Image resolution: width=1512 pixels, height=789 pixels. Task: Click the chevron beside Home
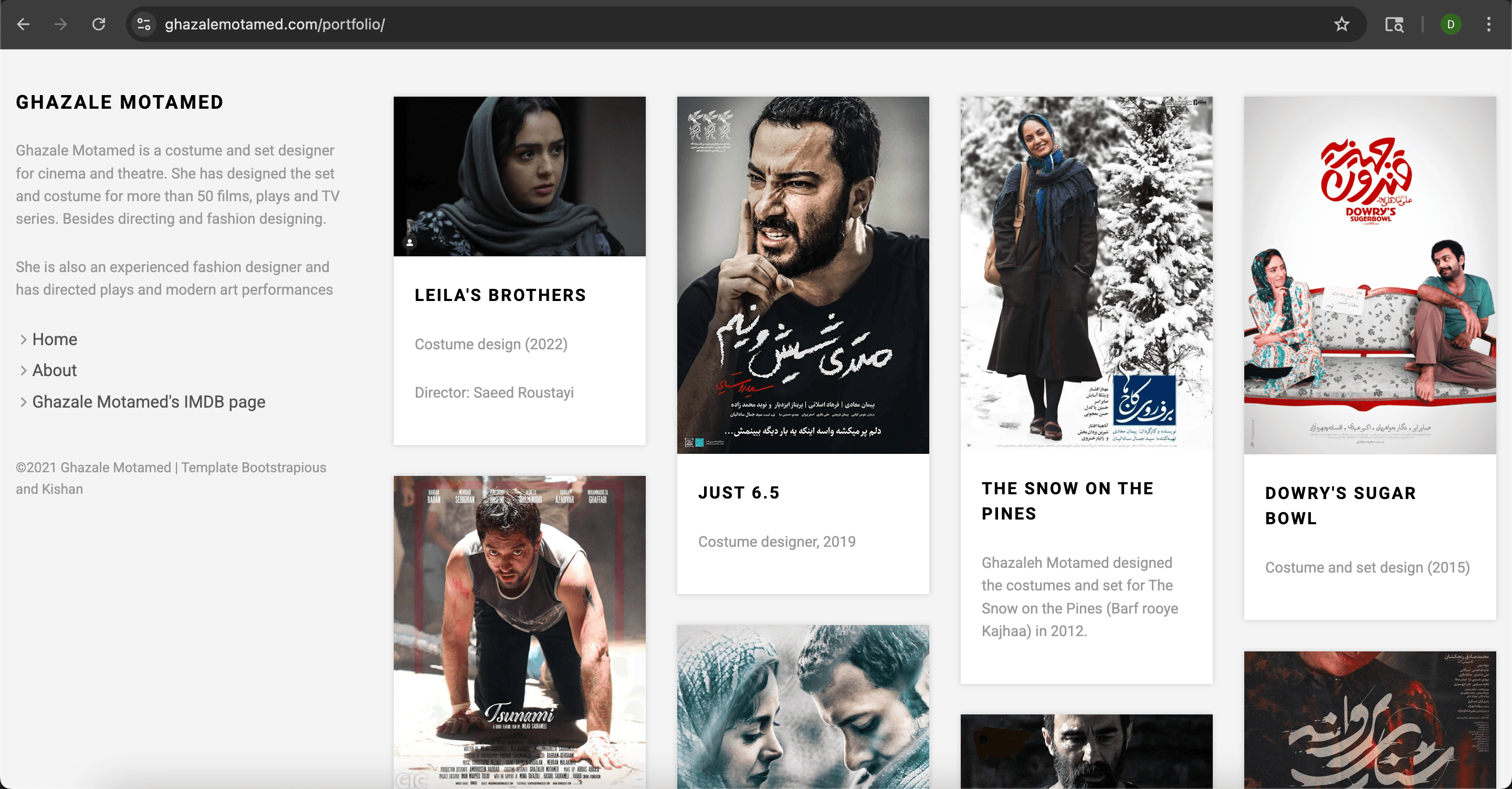24,339
